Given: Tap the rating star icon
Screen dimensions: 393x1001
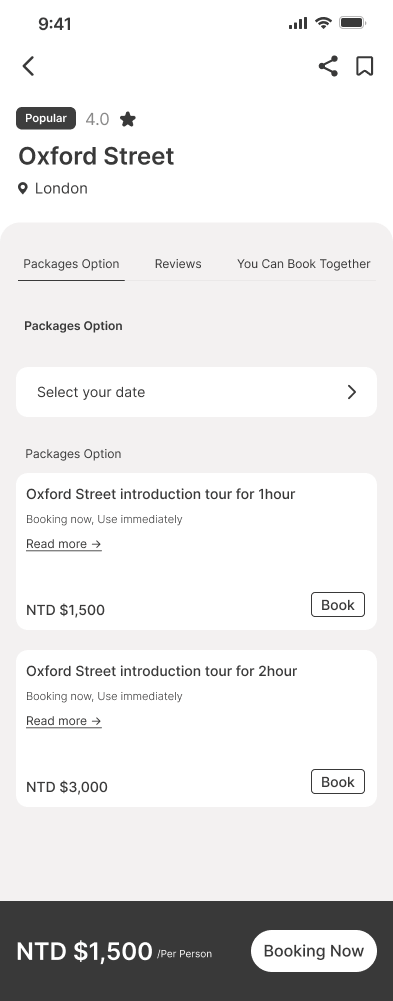Looking at the screenshot, I should (128, 119).
